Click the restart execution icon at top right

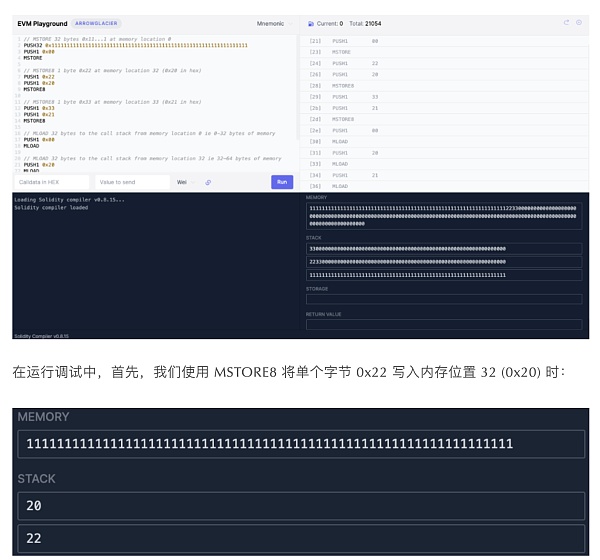pos(566,22)
